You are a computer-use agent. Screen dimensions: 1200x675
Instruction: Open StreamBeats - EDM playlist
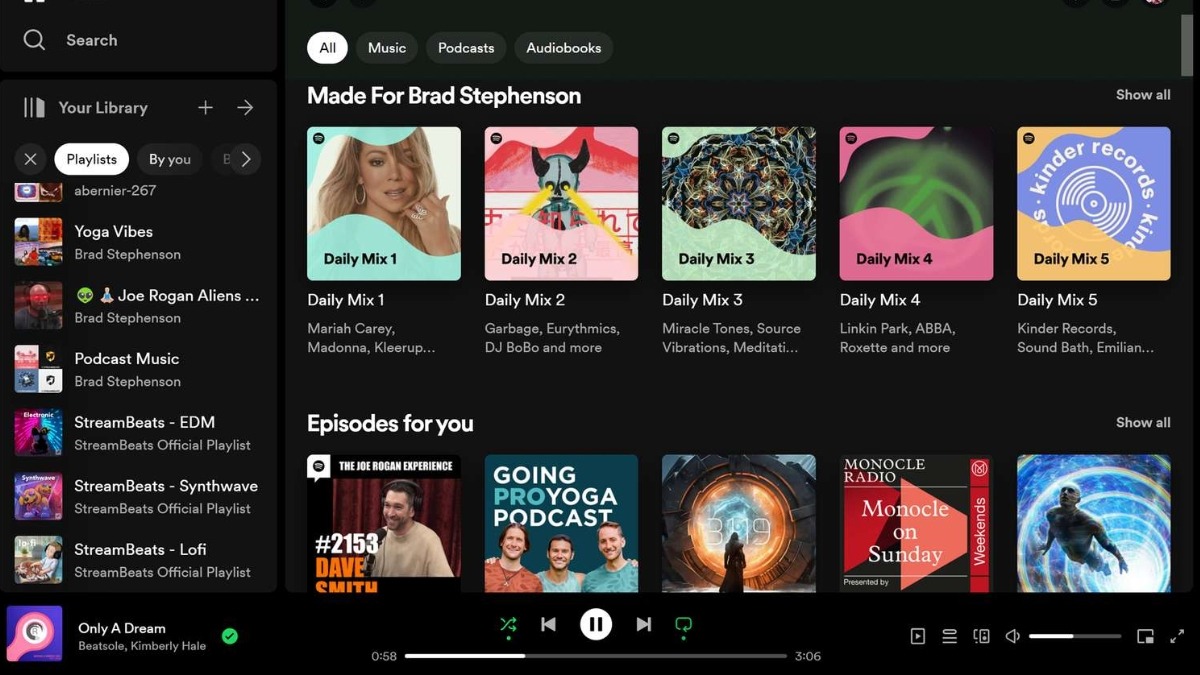(138, 433)
